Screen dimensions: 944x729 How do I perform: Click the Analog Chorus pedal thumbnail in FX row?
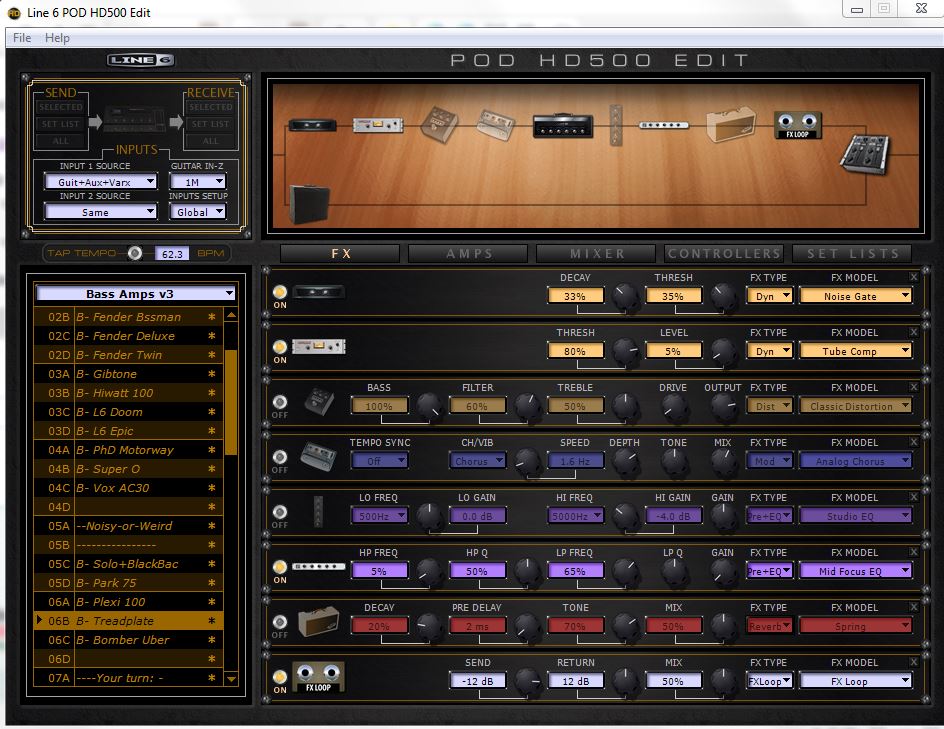318,456
